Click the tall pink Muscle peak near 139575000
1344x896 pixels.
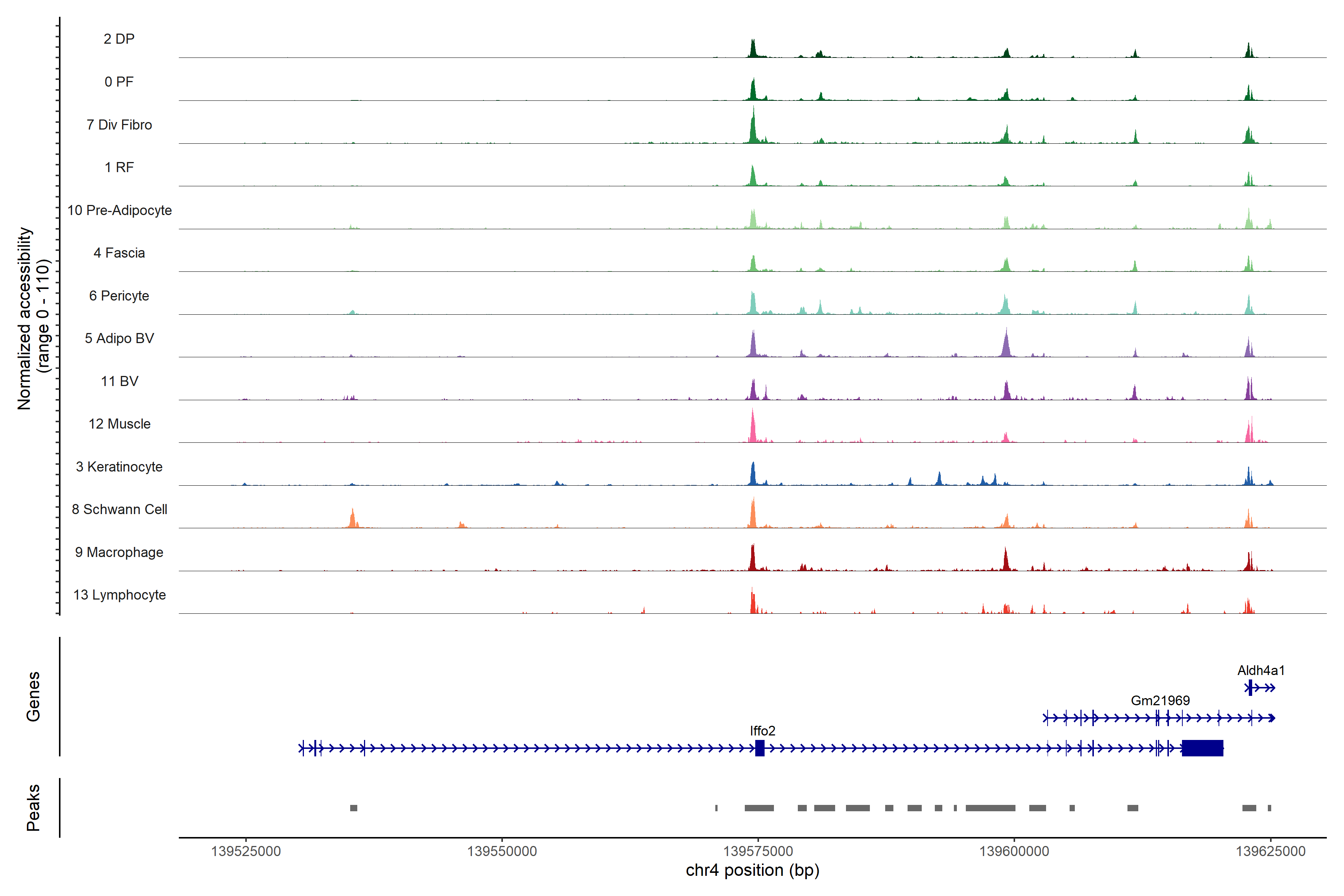click(753, 427)
